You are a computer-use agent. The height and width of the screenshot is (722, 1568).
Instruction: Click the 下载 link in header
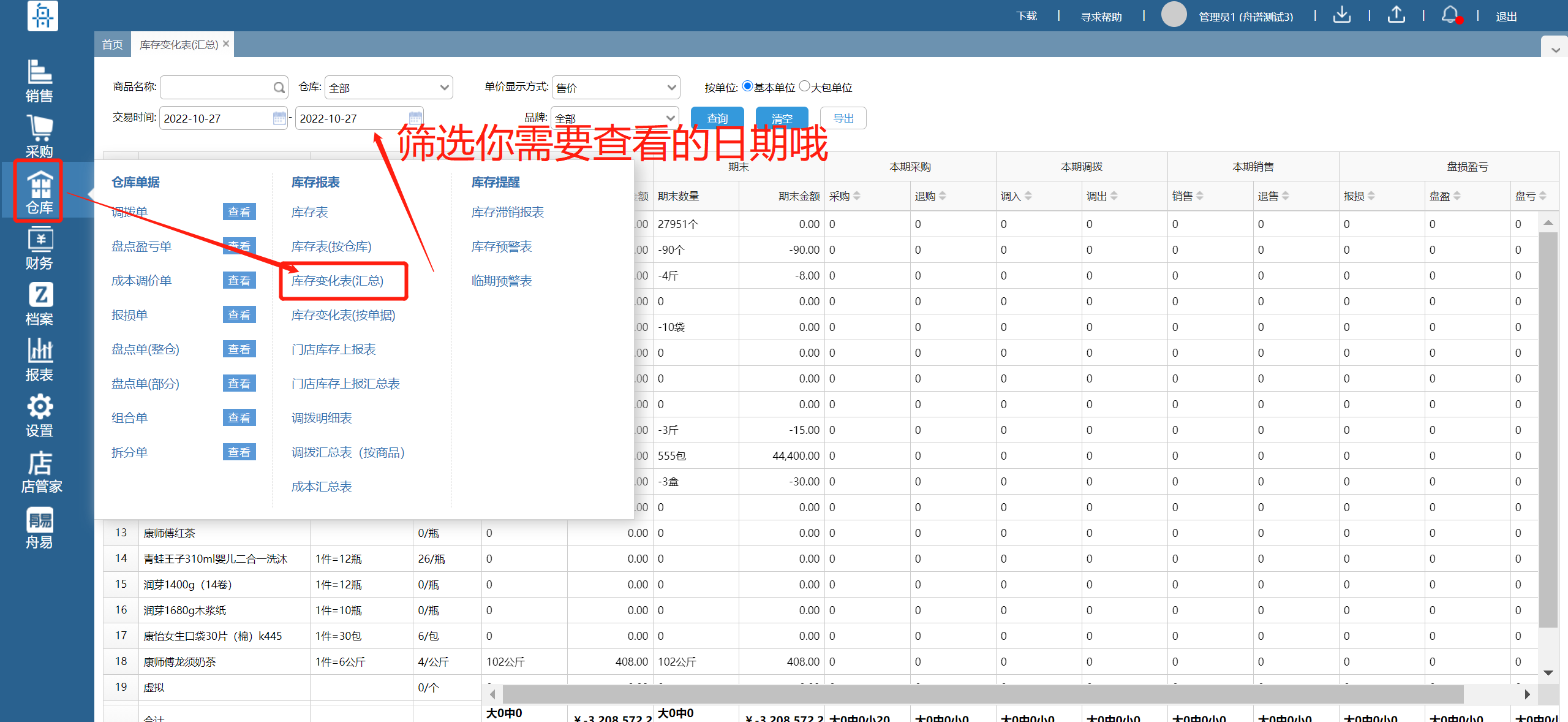pos(1027,16)
